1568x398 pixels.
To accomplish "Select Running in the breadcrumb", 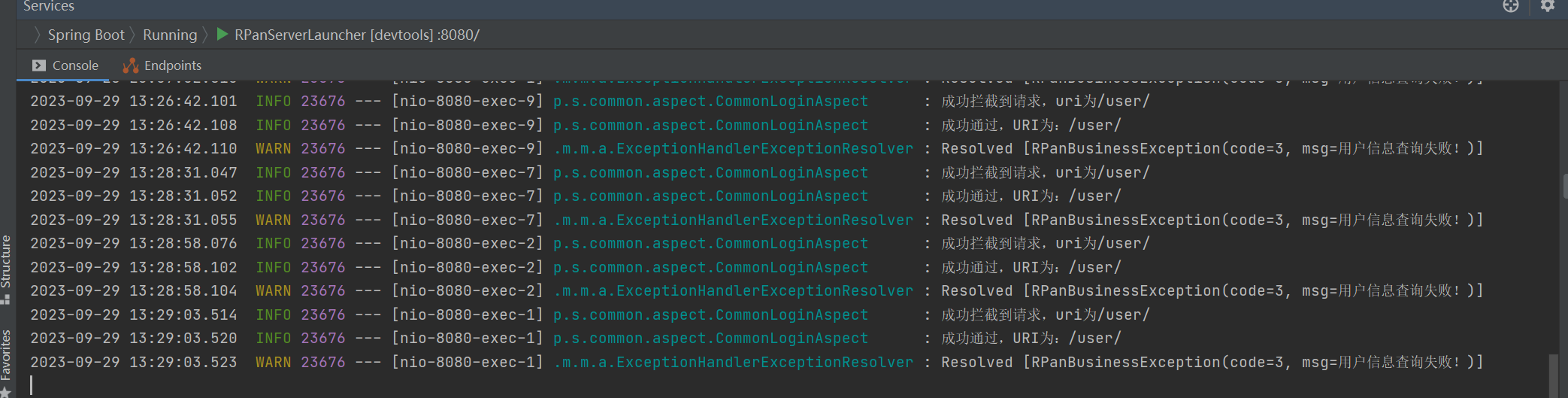I will [170, 35].
